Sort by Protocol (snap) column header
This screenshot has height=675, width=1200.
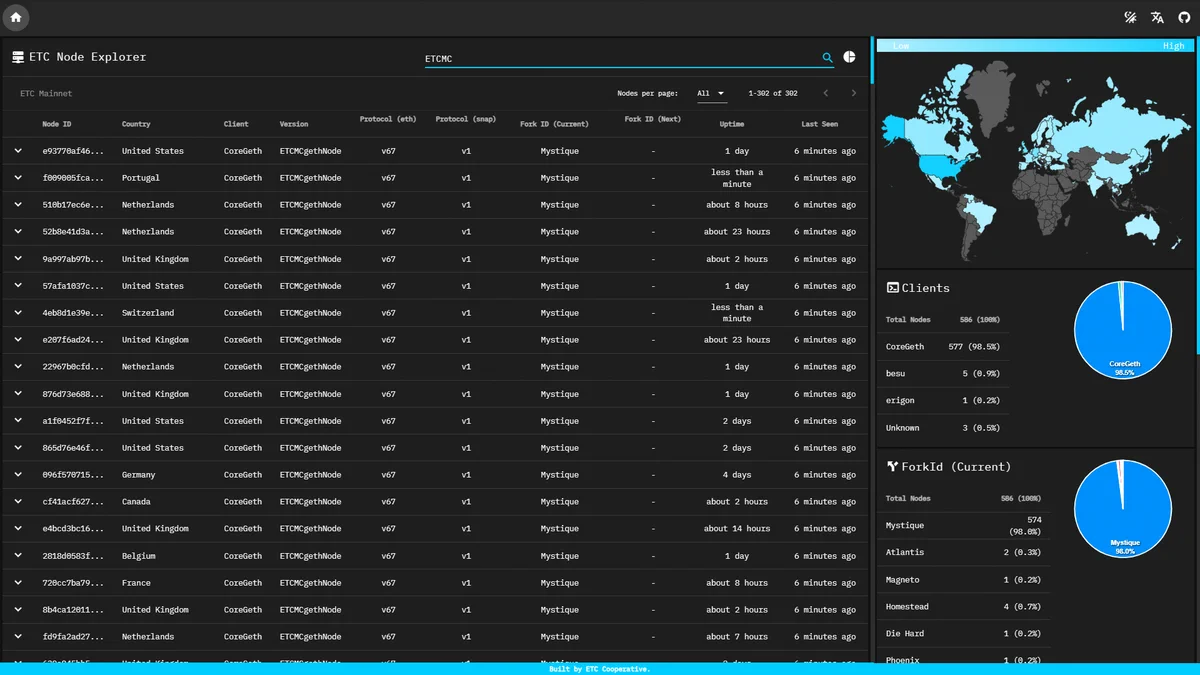[466, 120]
